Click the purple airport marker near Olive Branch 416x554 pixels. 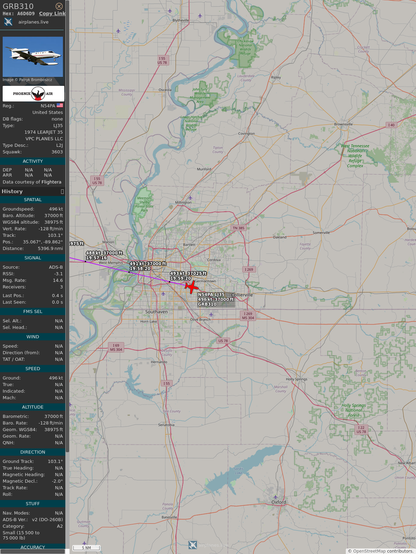(211, 314)
